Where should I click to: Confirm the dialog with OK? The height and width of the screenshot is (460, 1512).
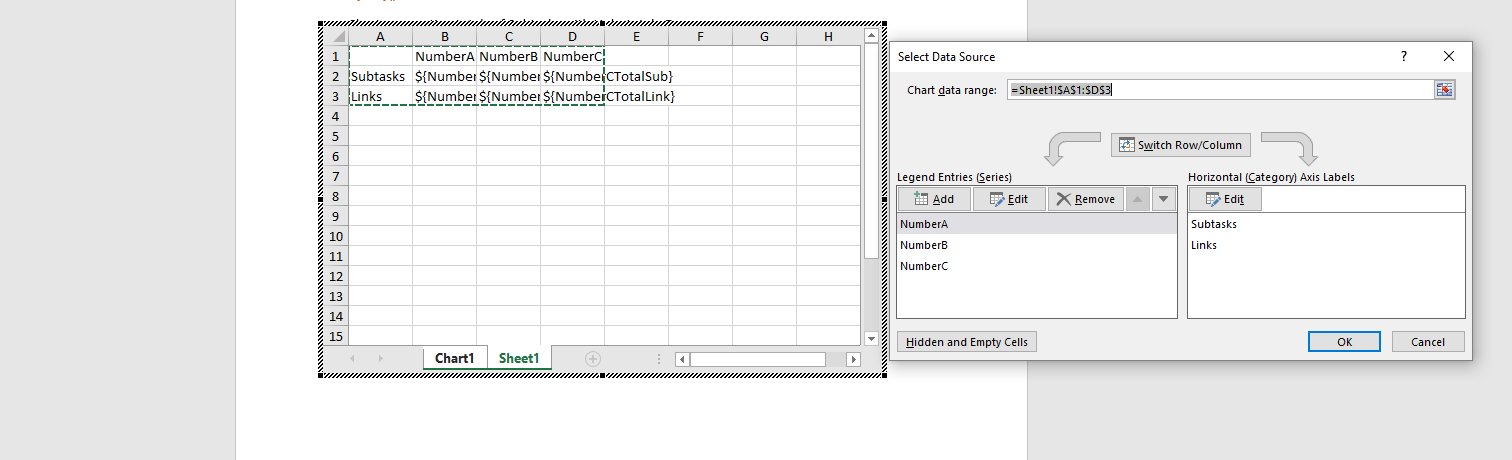pos(1344,342)
